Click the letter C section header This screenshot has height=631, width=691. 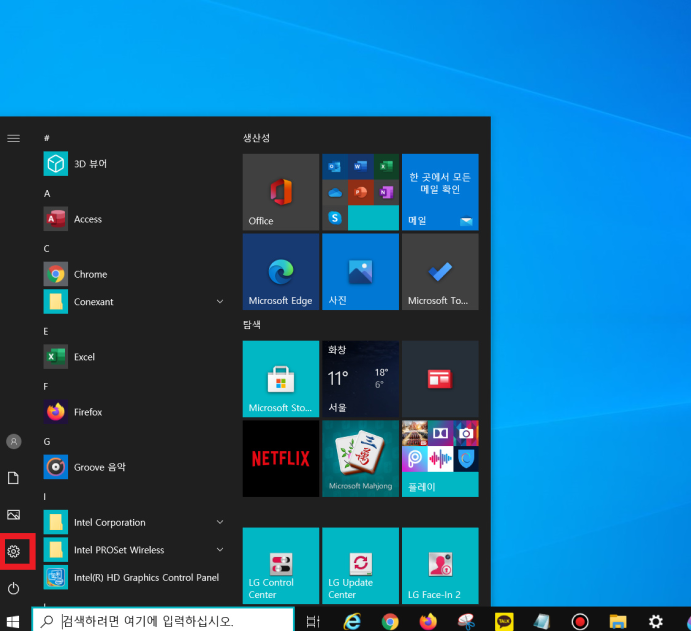pyautogui.click(x=47, y=249)
